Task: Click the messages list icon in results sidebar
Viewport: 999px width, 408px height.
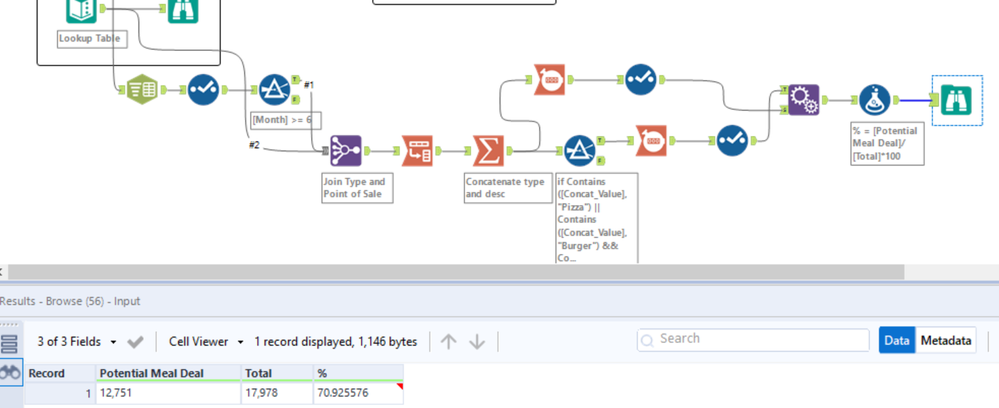Action: click(10, 344)
